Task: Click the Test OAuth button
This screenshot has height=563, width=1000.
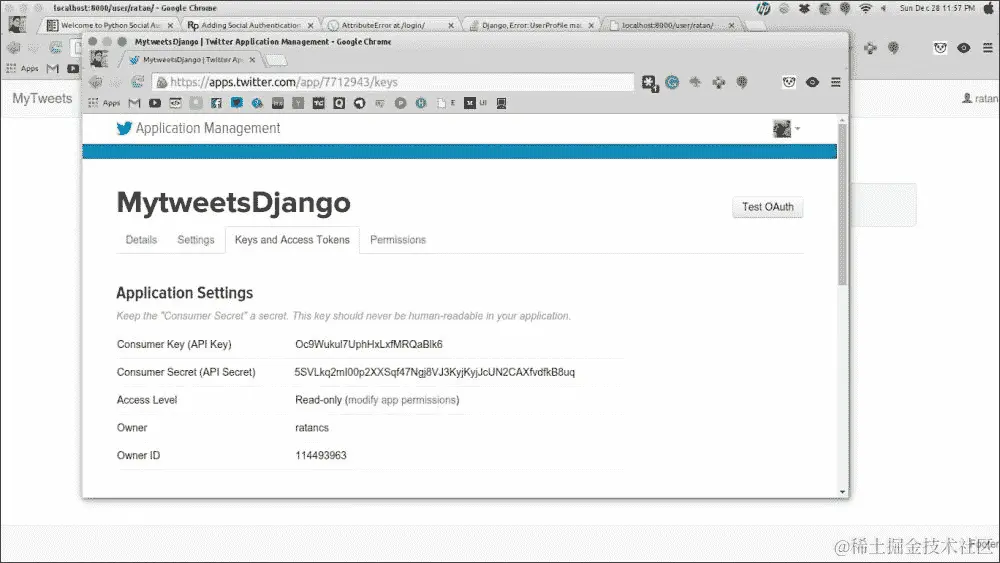Action: click(768, 207)
